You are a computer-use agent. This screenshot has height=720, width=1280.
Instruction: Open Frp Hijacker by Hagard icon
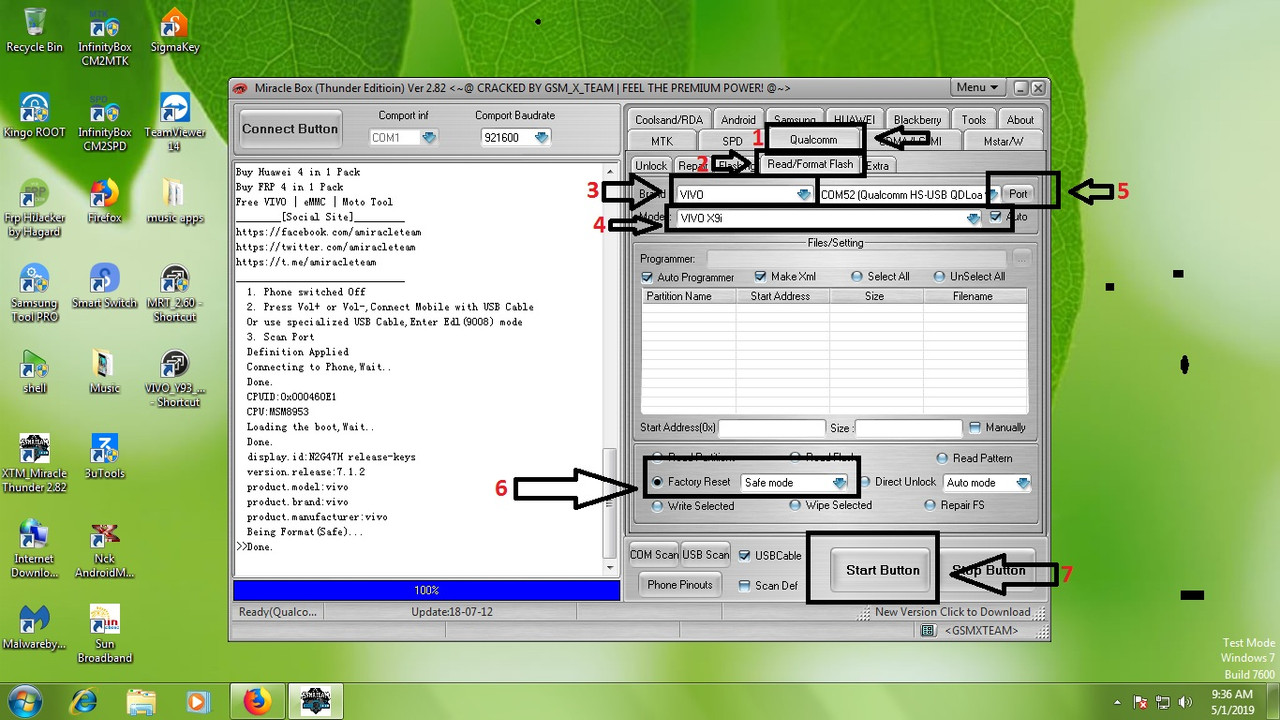[34, 208]
